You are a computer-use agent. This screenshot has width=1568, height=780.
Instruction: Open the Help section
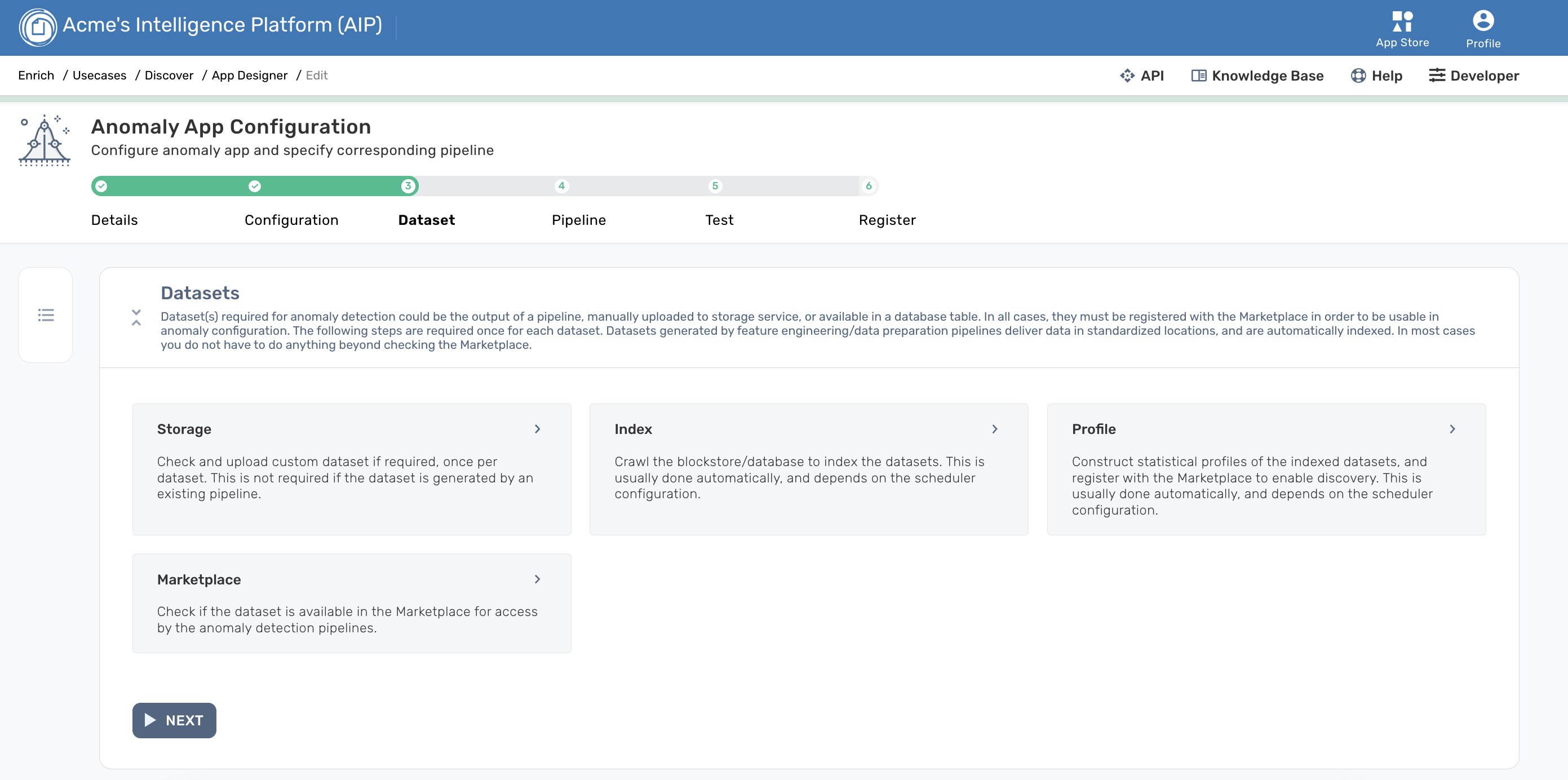1376,76
